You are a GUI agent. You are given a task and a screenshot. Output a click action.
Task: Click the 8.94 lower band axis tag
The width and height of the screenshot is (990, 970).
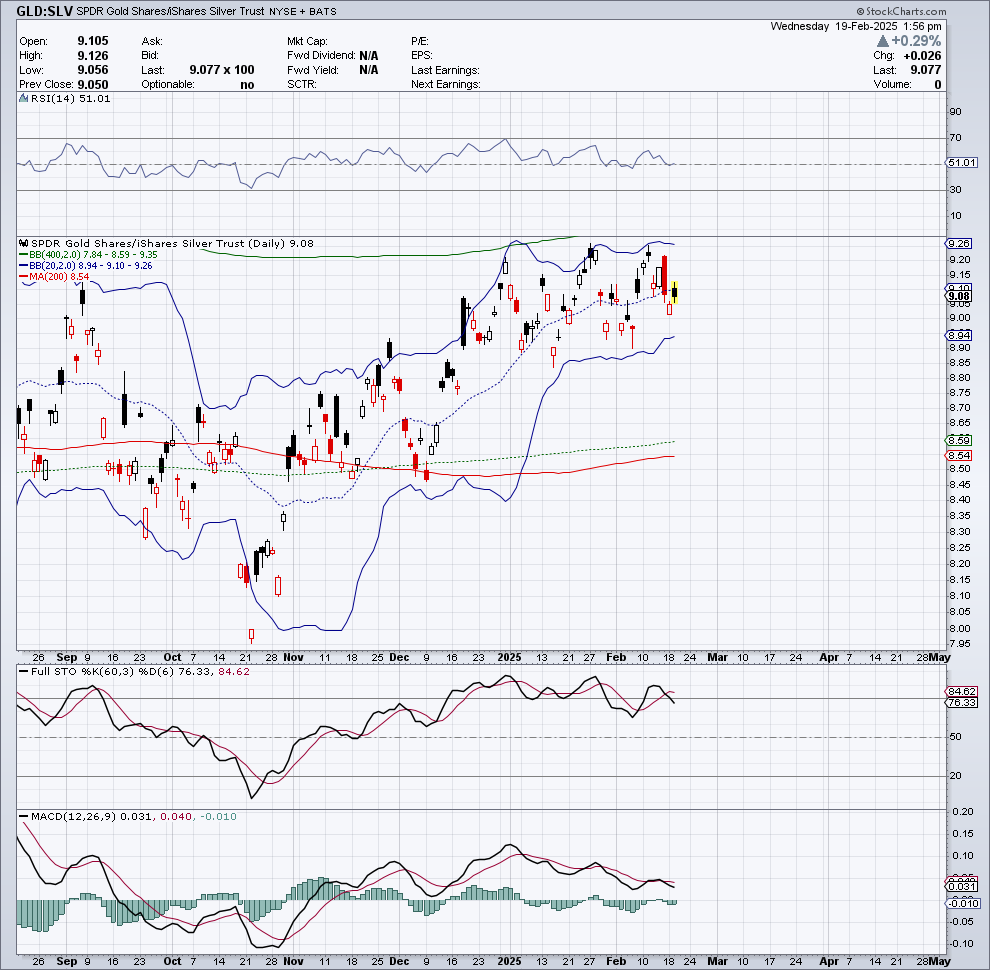[959, 335]
